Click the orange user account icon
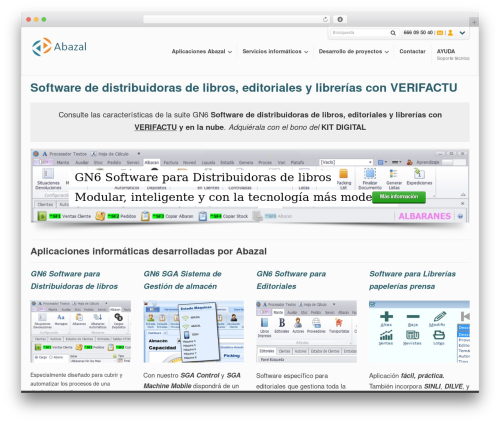Screen dimensions: 500x423 [x=450, y=33]
